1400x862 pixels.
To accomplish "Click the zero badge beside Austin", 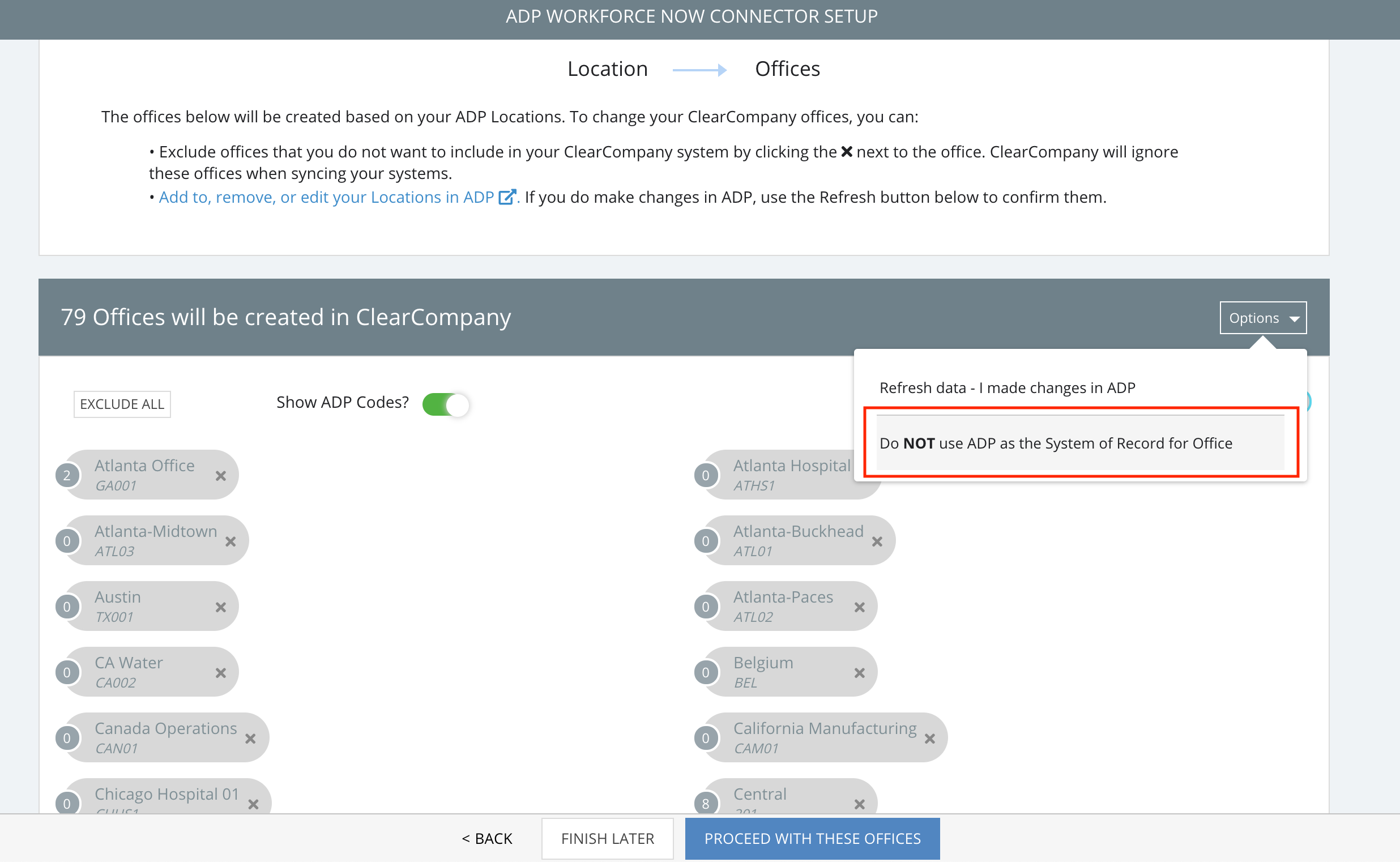I will [x=67, y=606].
